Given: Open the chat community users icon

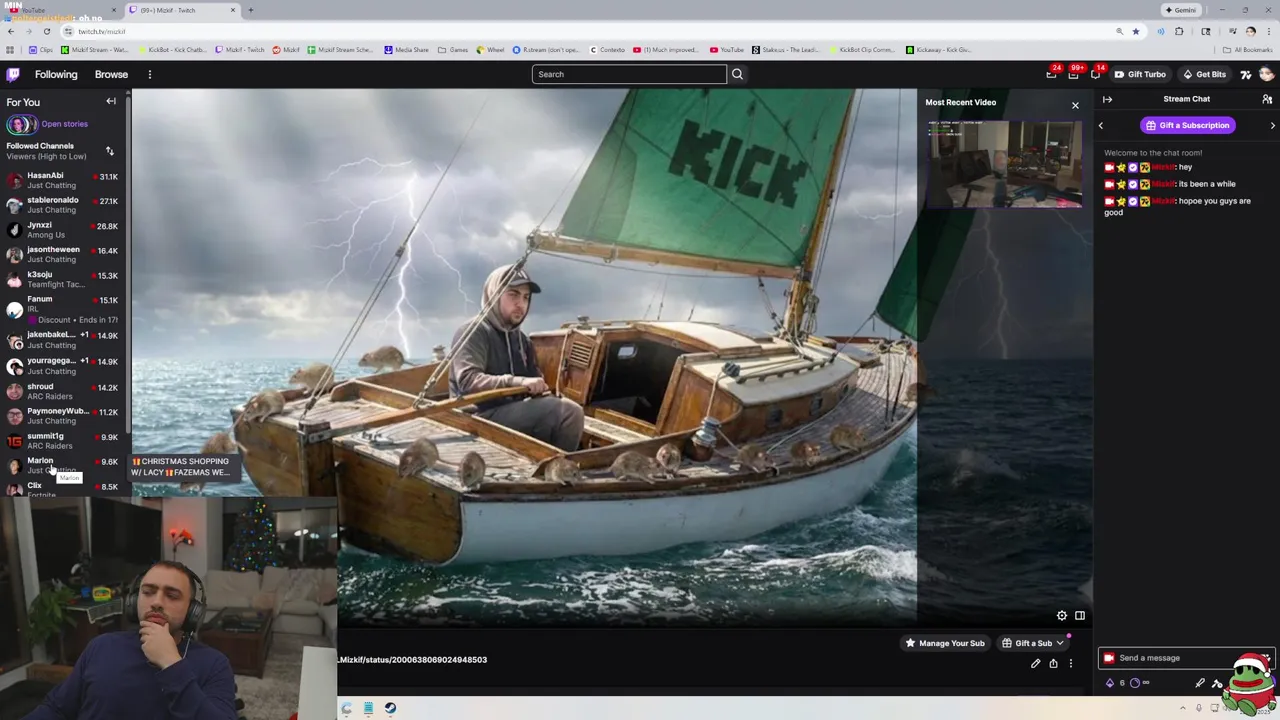Looking at the screenshot, I should [1267, 99].
